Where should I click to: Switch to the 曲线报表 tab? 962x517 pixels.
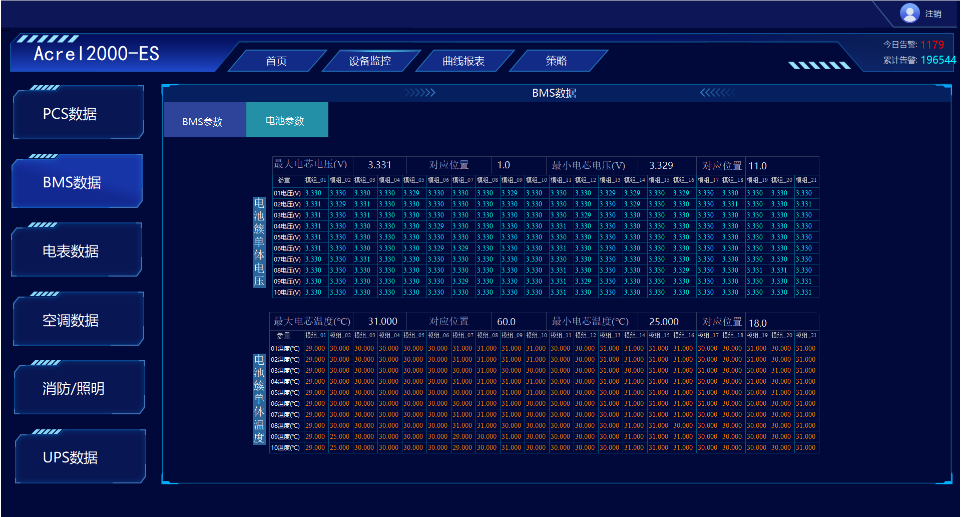coord(464,61)
